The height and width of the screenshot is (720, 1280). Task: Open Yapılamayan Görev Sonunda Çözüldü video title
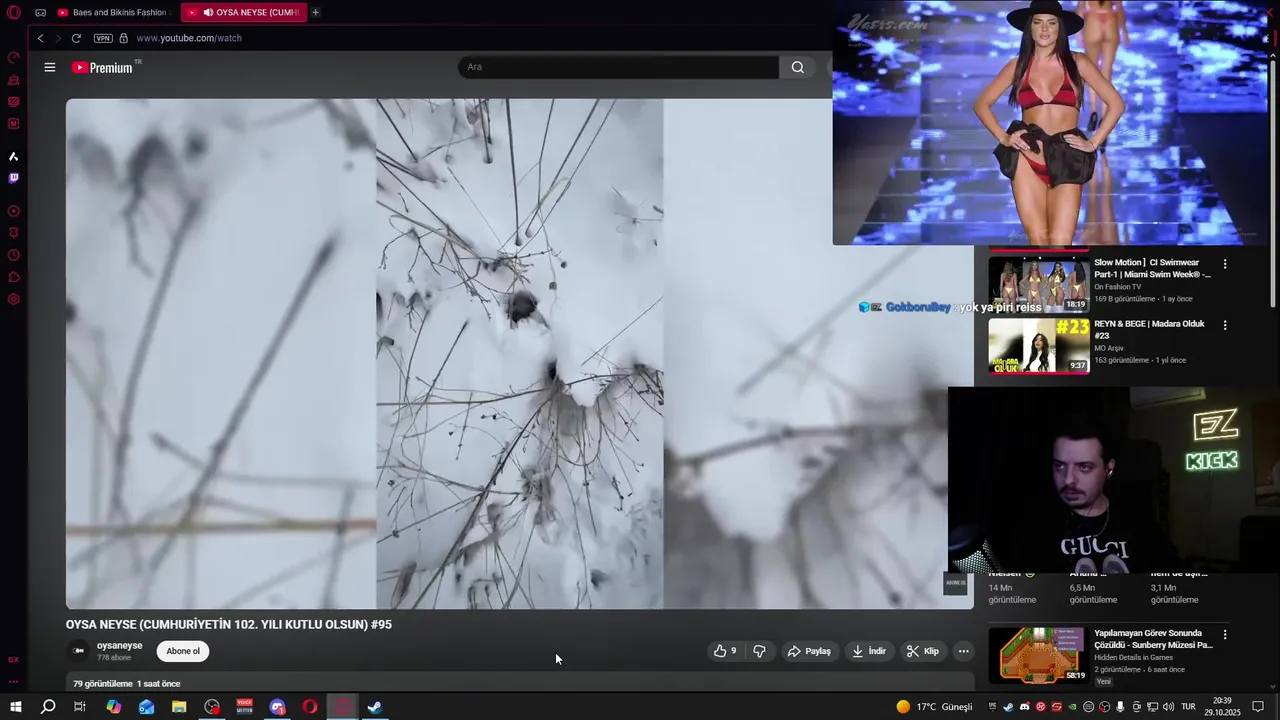click(1153, 639)
